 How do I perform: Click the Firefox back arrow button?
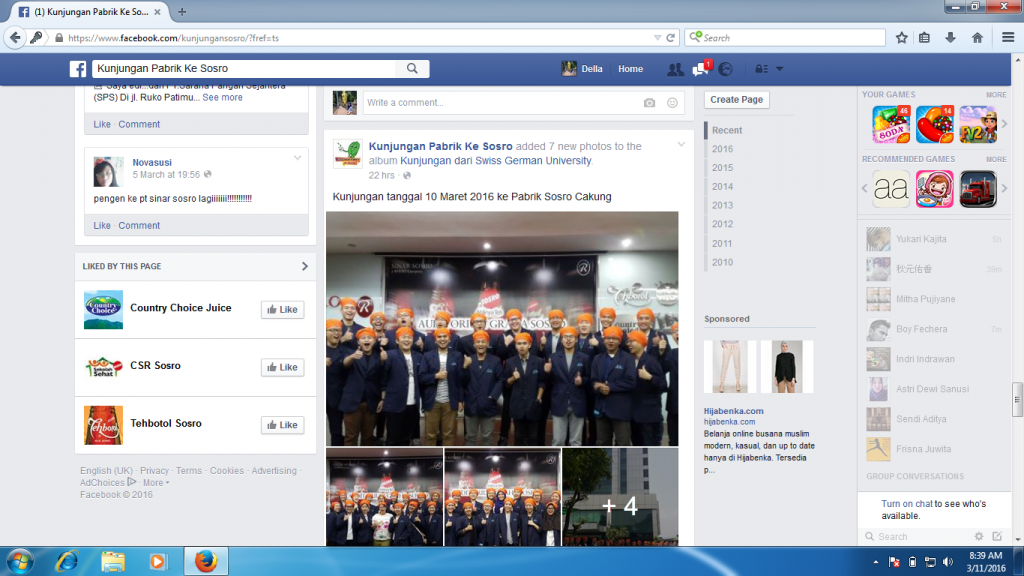click(x=15, y=37)
